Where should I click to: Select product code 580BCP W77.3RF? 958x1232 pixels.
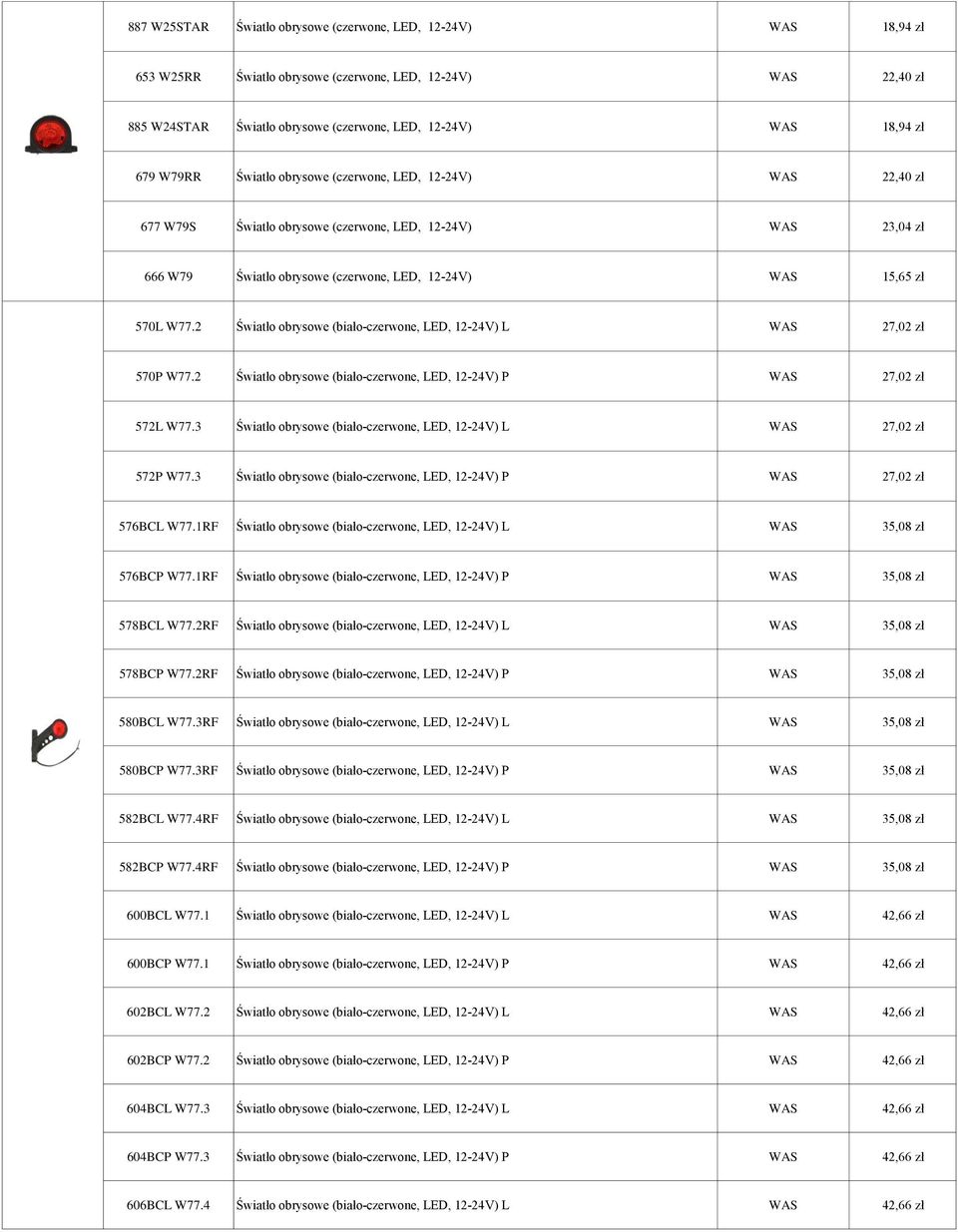click(169, 770)
